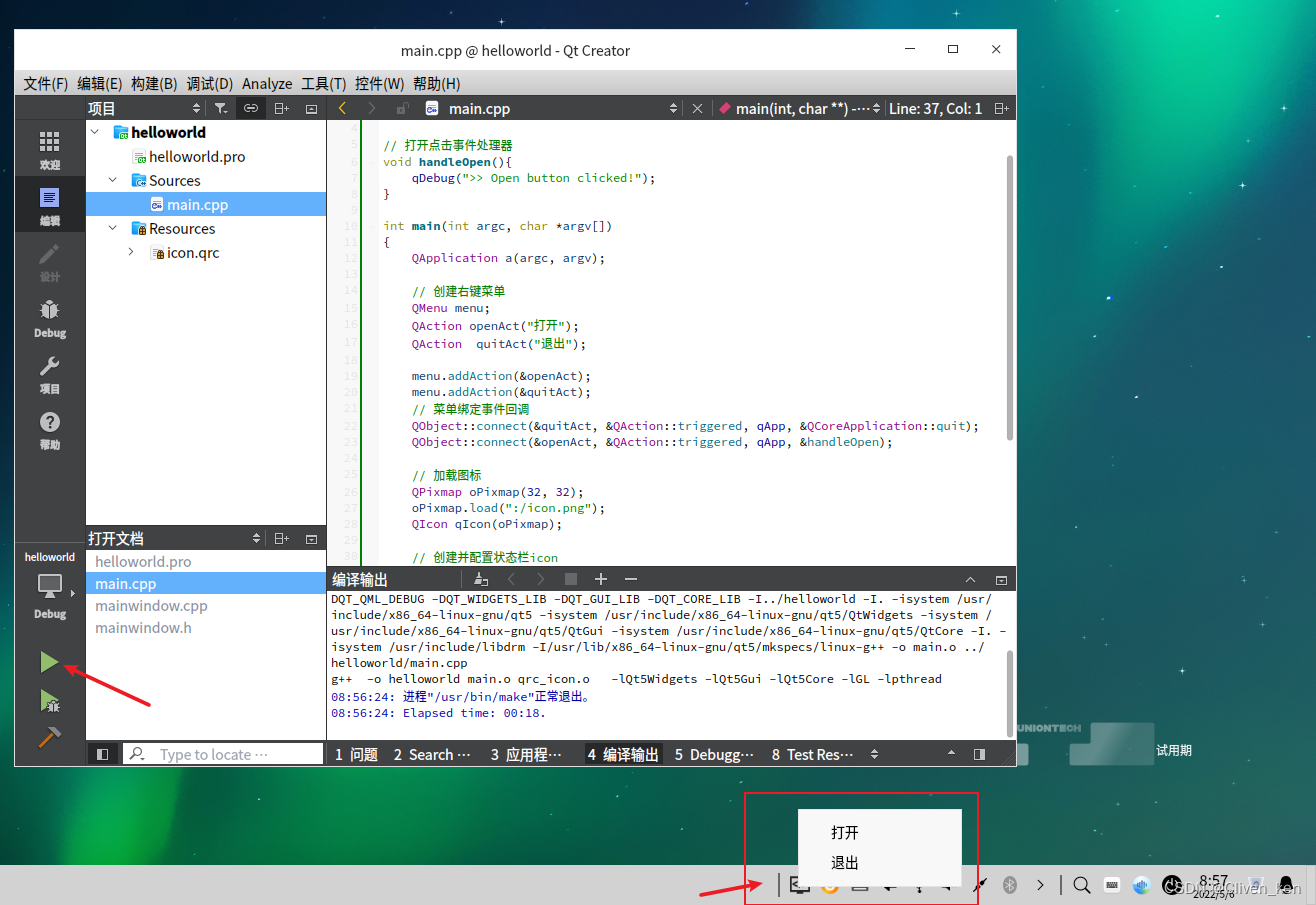Stop the build with the square icon
Image resolution: width=1316 pixels, height=905 pixels.
tap(571, 579)
